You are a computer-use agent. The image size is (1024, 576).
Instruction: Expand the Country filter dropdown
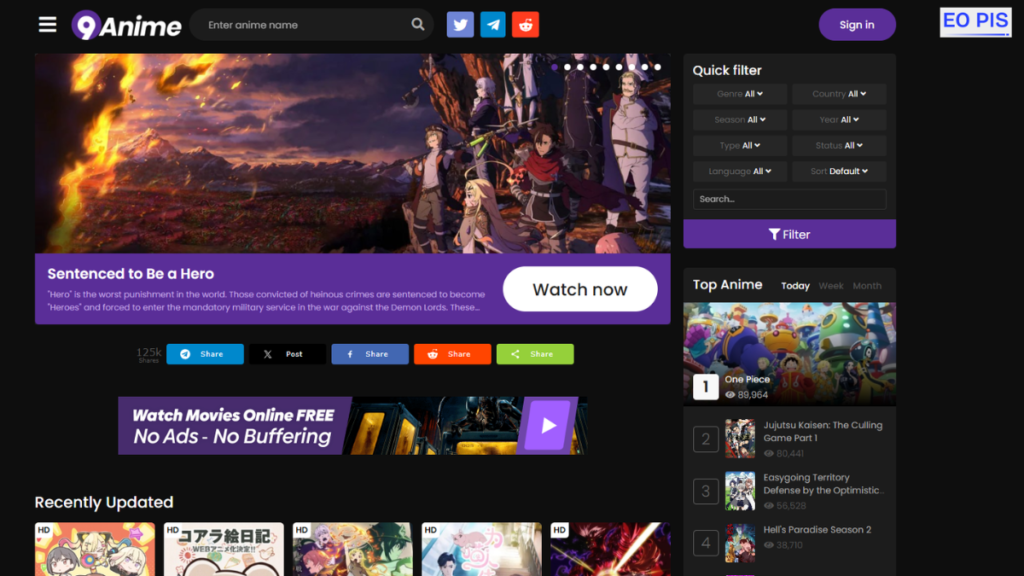(x=839, y=94)
